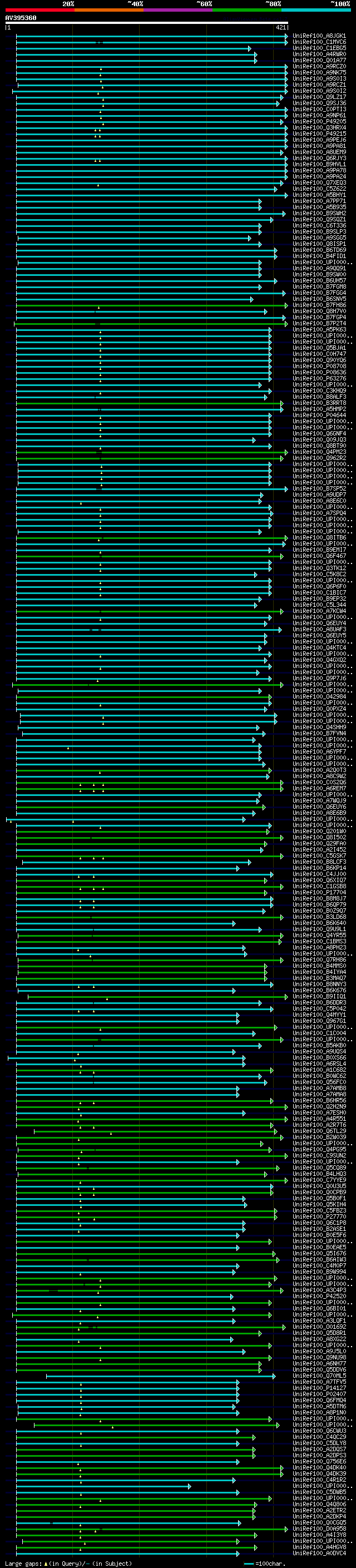The height and width of the screenshot is (1568, 356).
Task: Select hit UniRef100_P49205
Action: click(x=319, y=122)
